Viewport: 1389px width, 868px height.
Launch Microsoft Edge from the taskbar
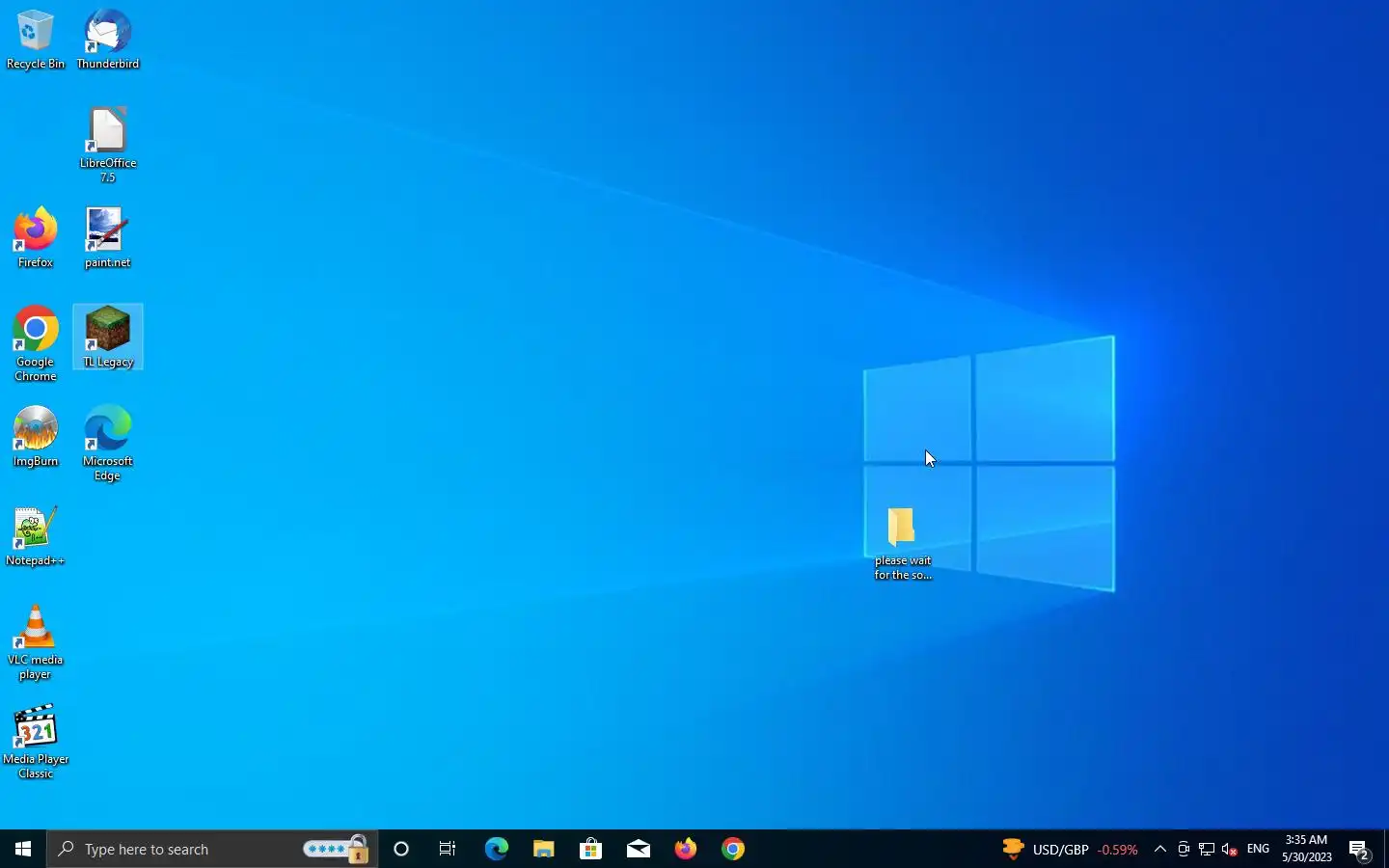point(496,849)
